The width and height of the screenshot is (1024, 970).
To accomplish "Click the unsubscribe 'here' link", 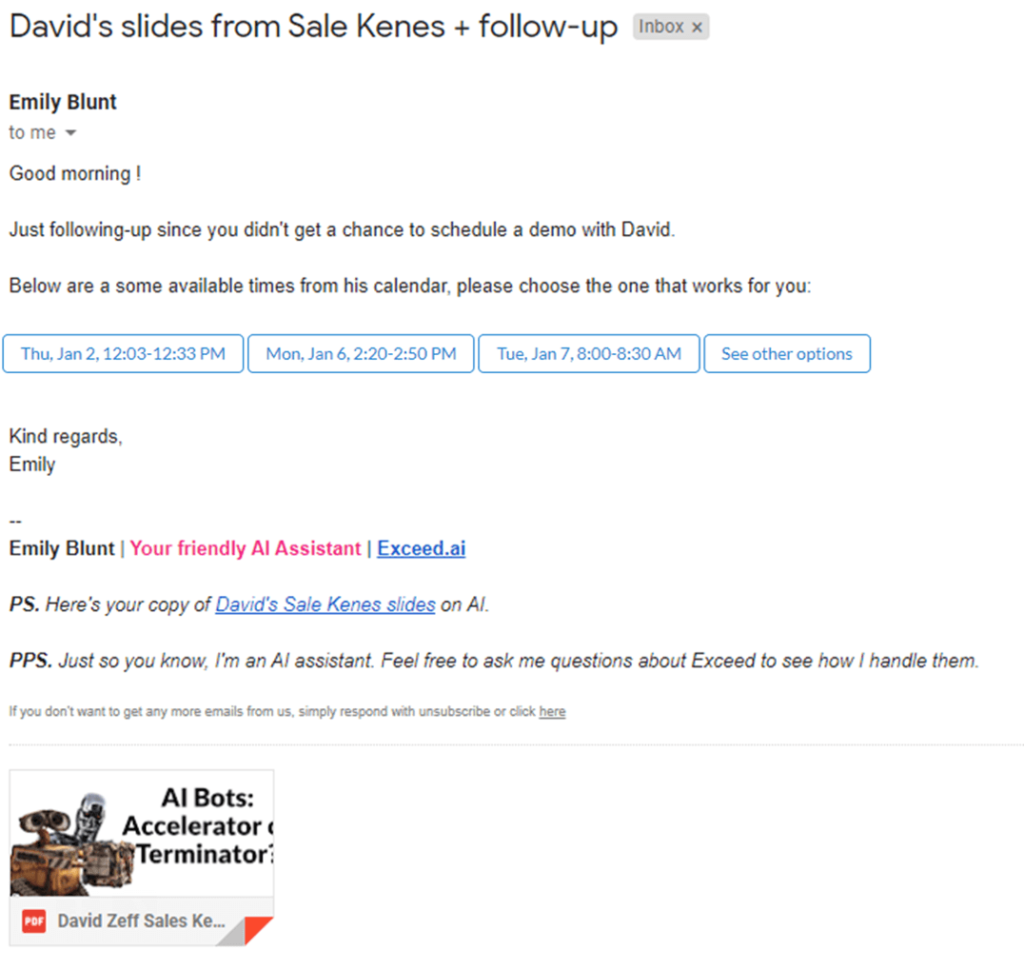I will (x=552, y=712).
